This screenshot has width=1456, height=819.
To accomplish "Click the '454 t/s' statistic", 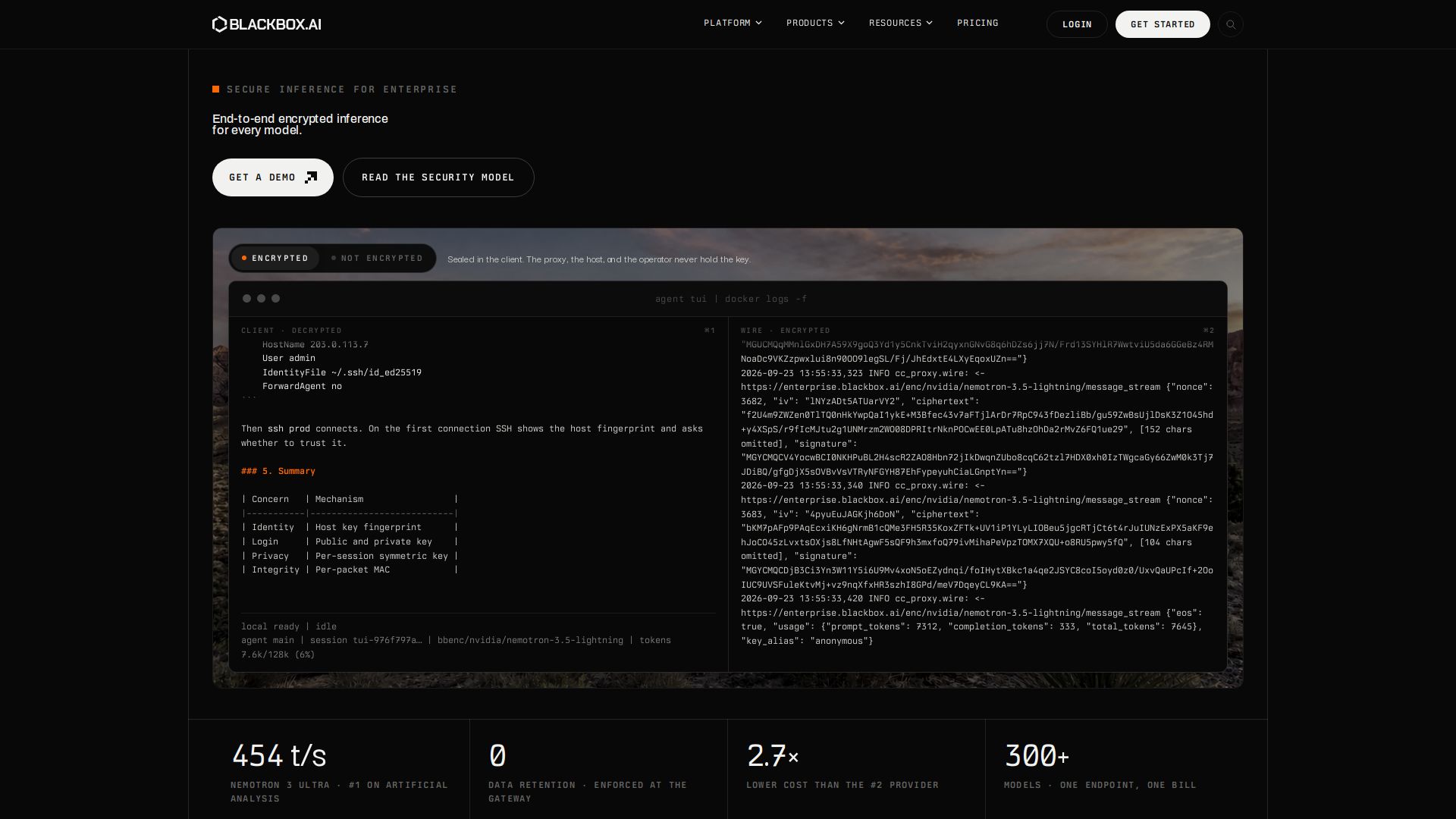I will click(x=278, y=755).
